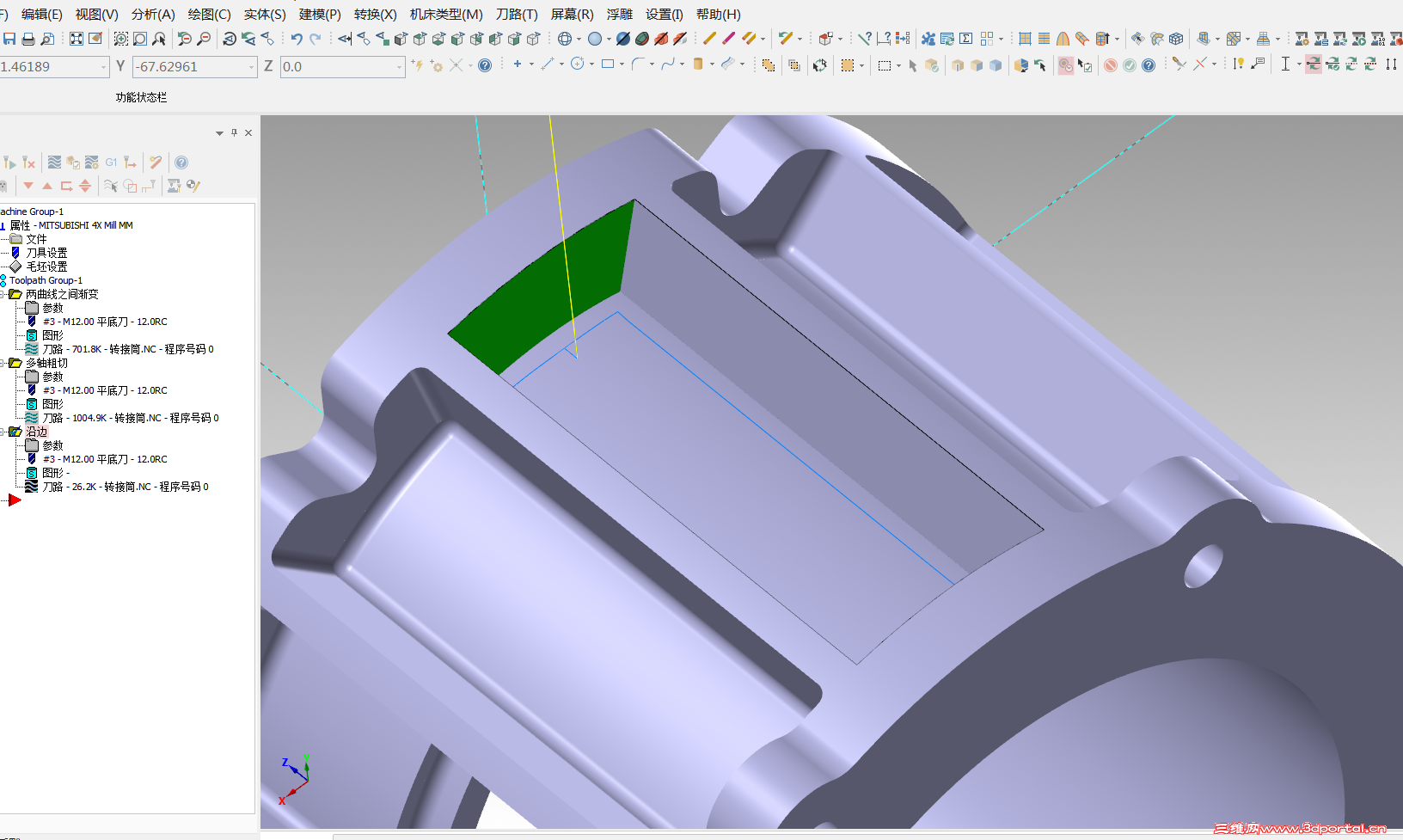Click the red insert arrow marker in the tree

point(15,500)
